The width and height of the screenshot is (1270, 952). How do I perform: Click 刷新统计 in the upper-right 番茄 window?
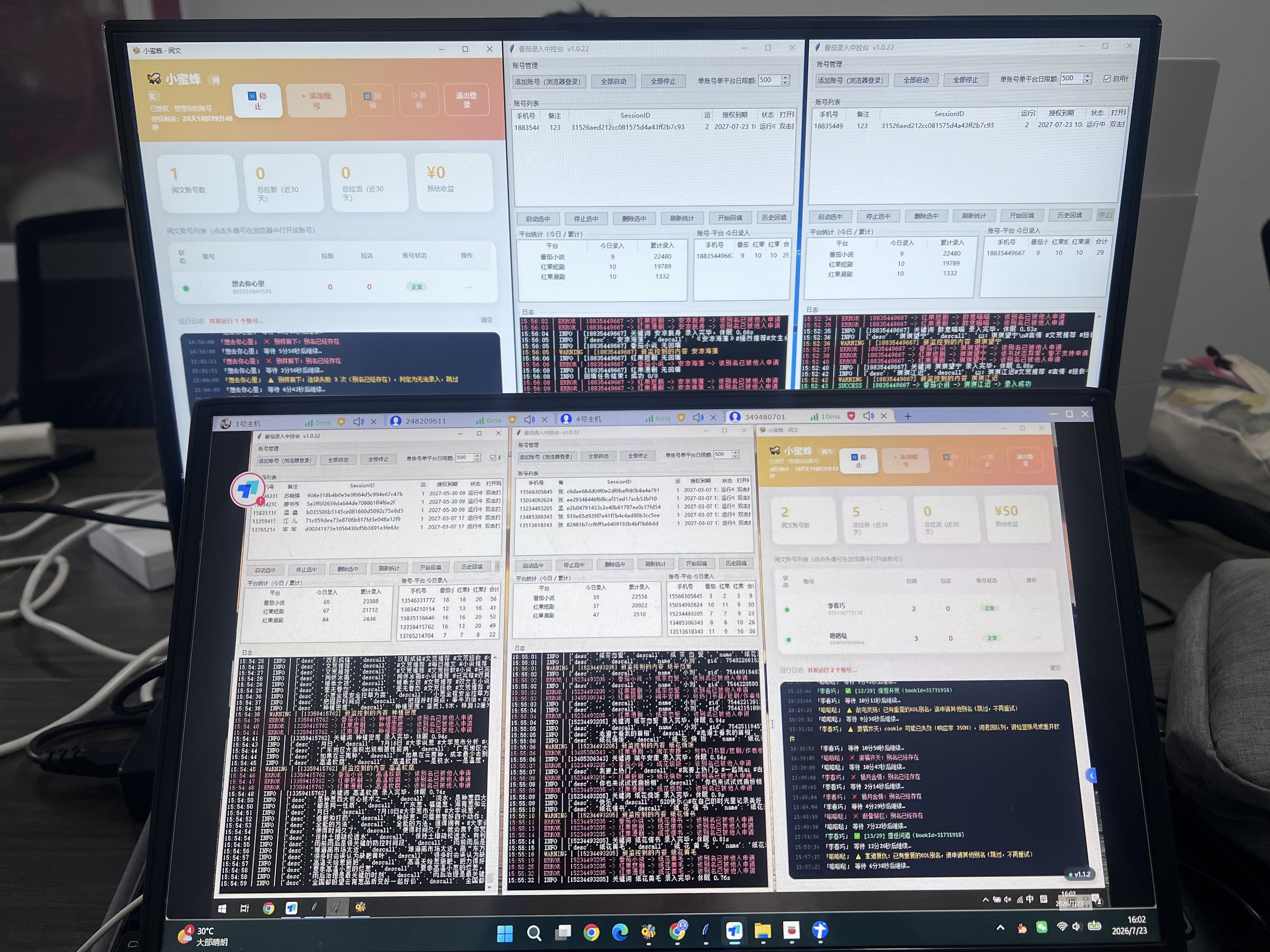pyautogui.click(x=974, y=216)
